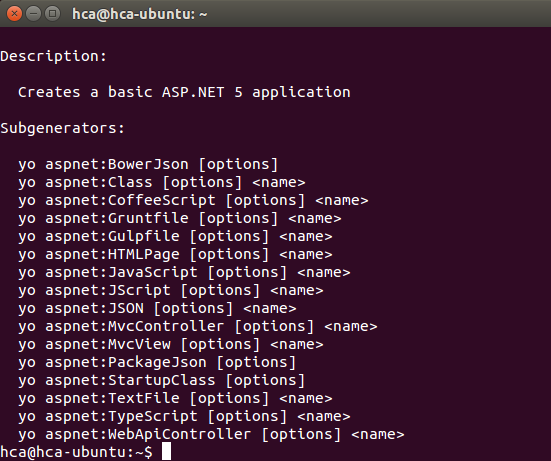The height and width of the screenshot is (461, 551).
Task: Click the aspnet:HTMLPage subgenerator line
Action: pos(175,254)
